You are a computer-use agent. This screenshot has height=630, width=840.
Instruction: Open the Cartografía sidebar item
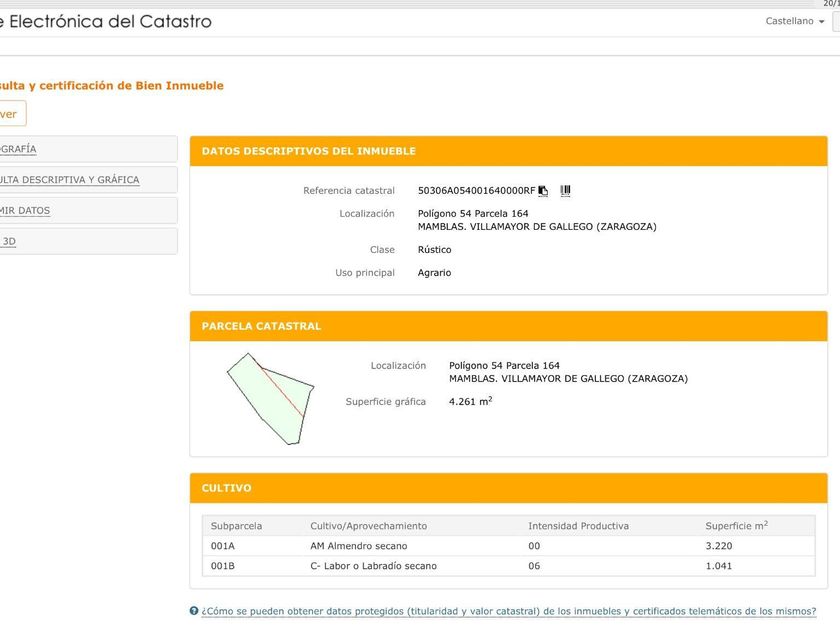(18, 149)
